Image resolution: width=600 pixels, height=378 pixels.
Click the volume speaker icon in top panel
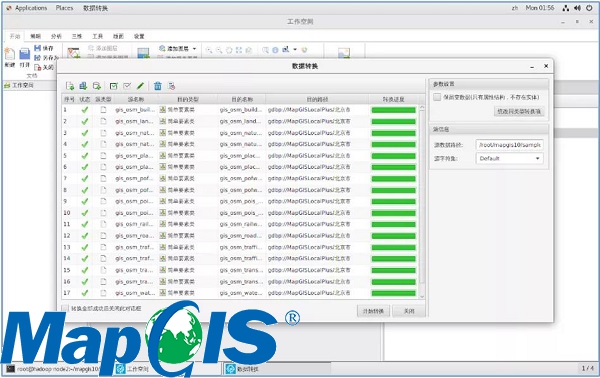tap(577, 8)
